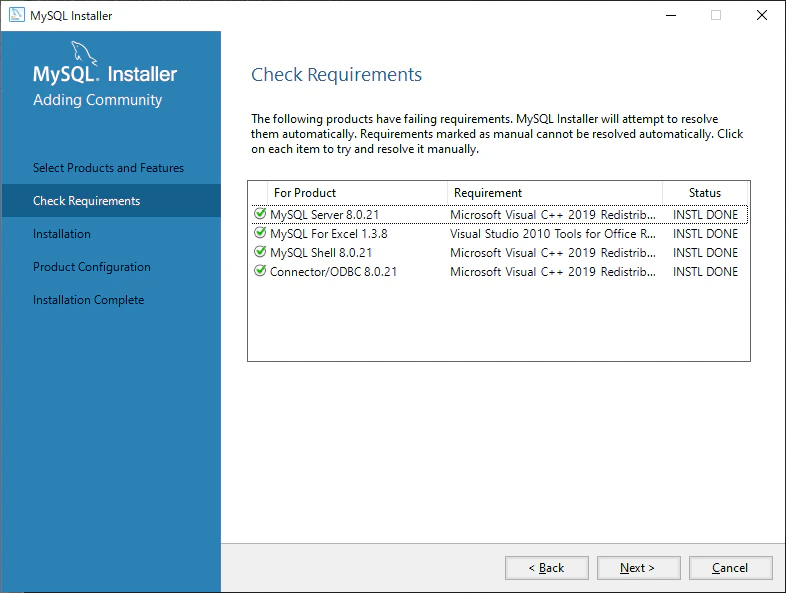Click Visual Studio 2010 Tools for Office requirement
786x593 pixels.
[552, 234]
